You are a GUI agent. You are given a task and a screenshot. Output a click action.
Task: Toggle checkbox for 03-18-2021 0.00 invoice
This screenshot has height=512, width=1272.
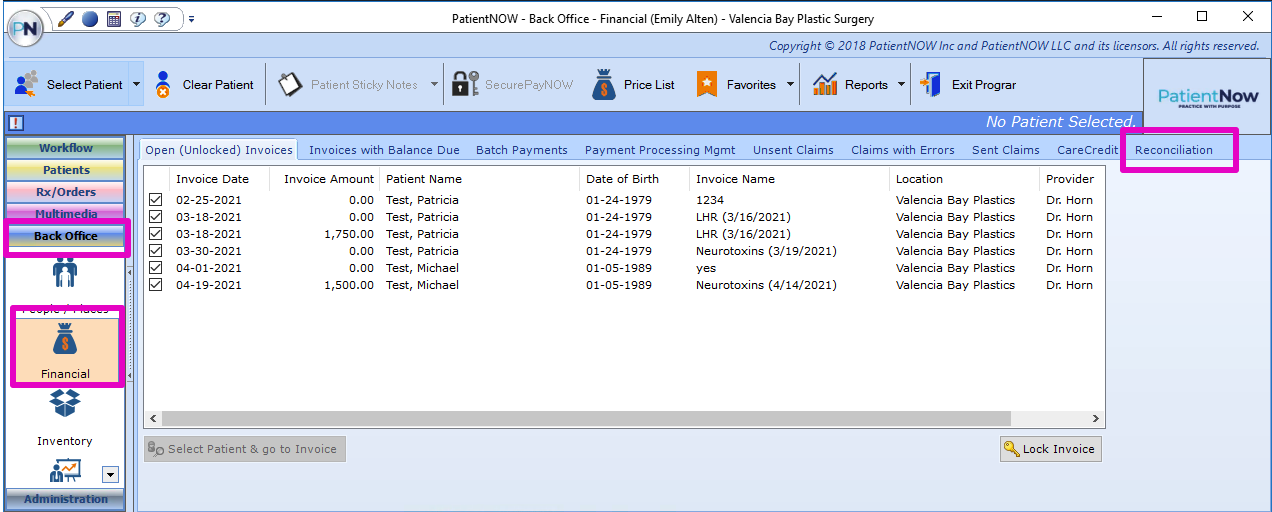click(156, 217)
